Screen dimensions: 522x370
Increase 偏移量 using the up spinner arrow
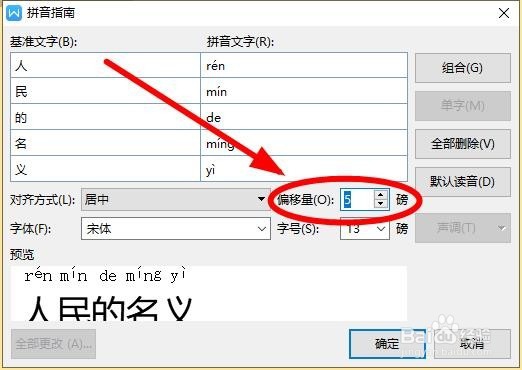381,195
